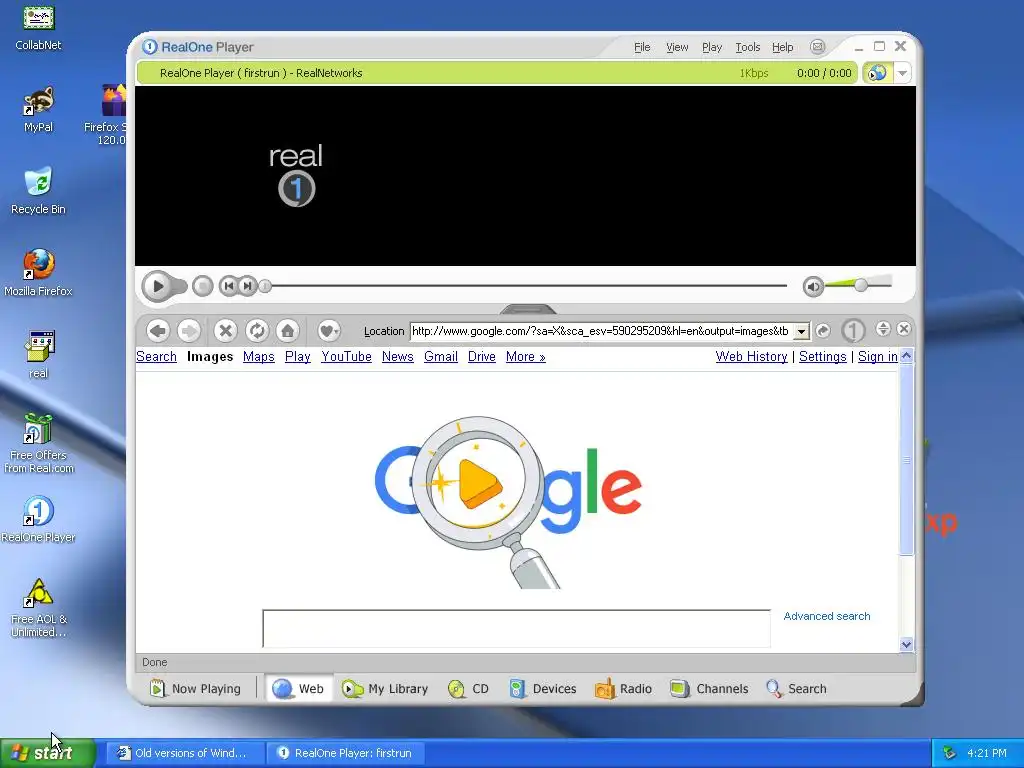Click the Mozilla Firefox desktop icon

coord(39,272)
